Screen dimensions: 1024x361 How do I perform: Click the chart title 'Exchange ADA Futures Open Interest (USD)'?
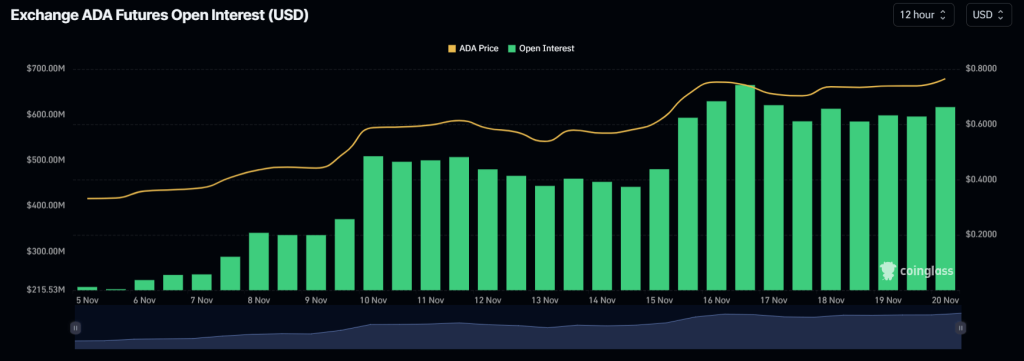coord(159,16)
